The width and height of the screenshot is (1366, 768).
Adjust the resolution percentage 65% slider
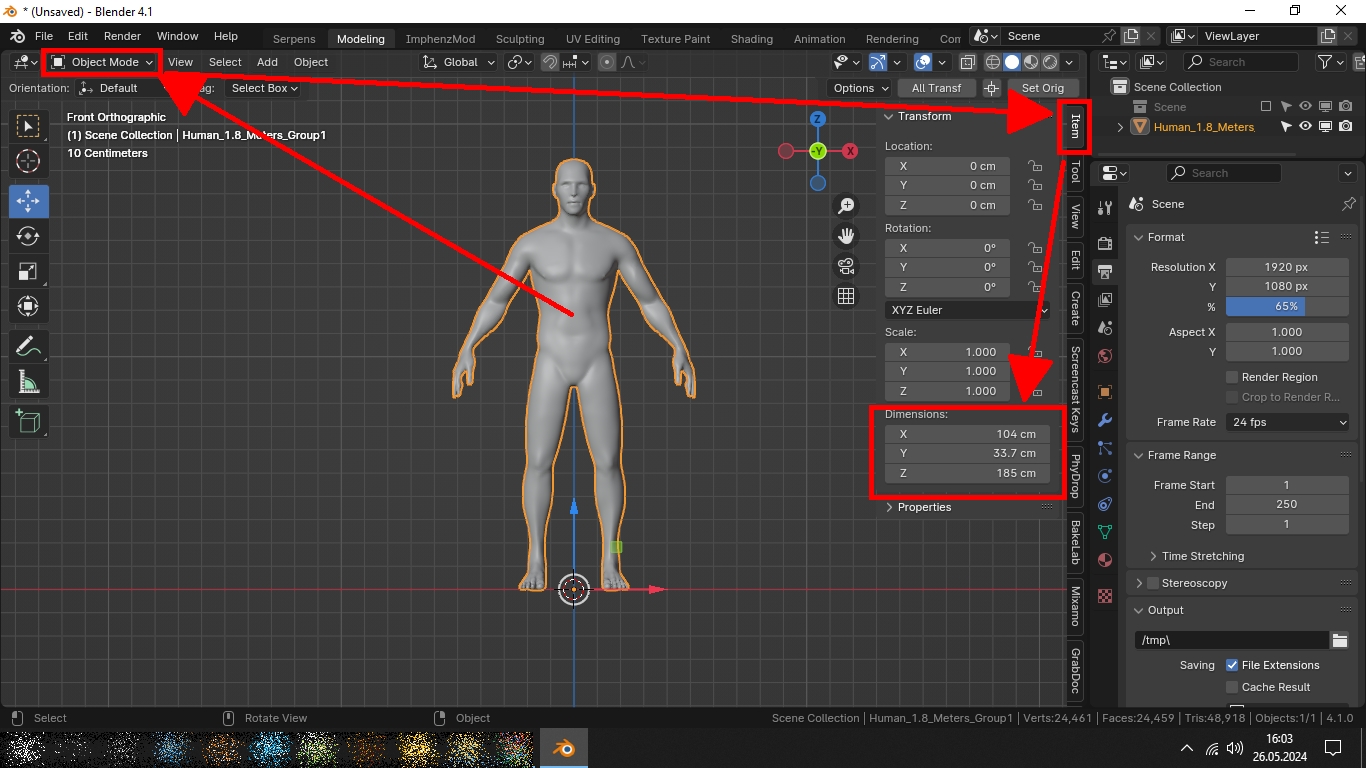(1286, 306)
